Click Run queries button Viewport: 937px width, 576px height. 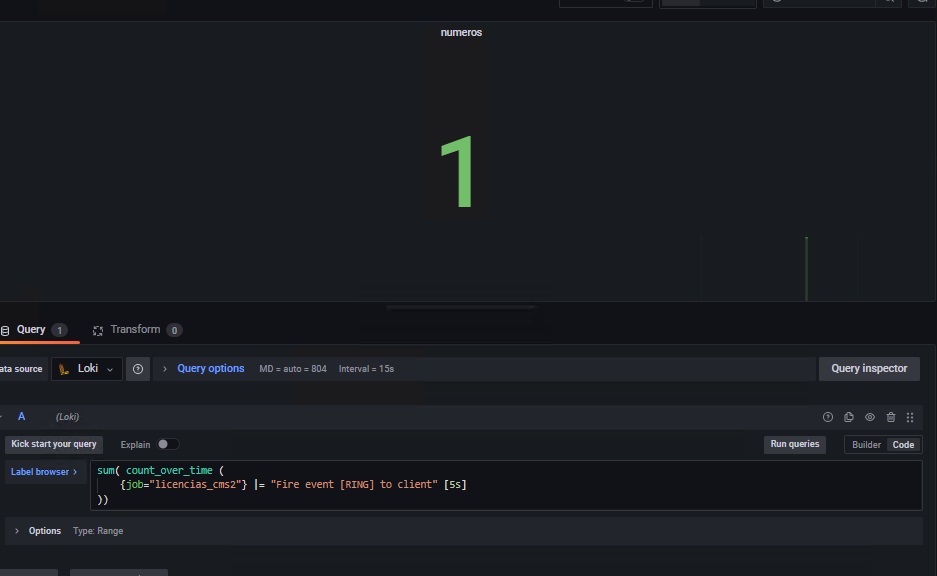pyautogui.click(x=794, y=444)
